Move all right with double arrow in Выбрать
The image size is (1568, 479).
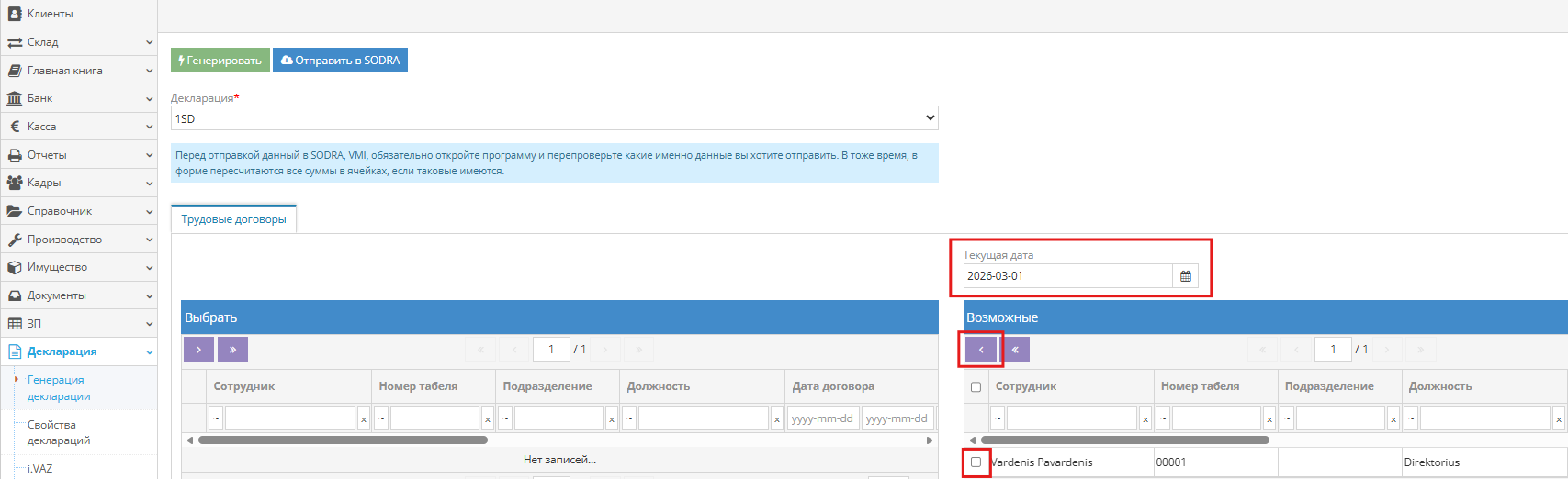tap(232, 350)
